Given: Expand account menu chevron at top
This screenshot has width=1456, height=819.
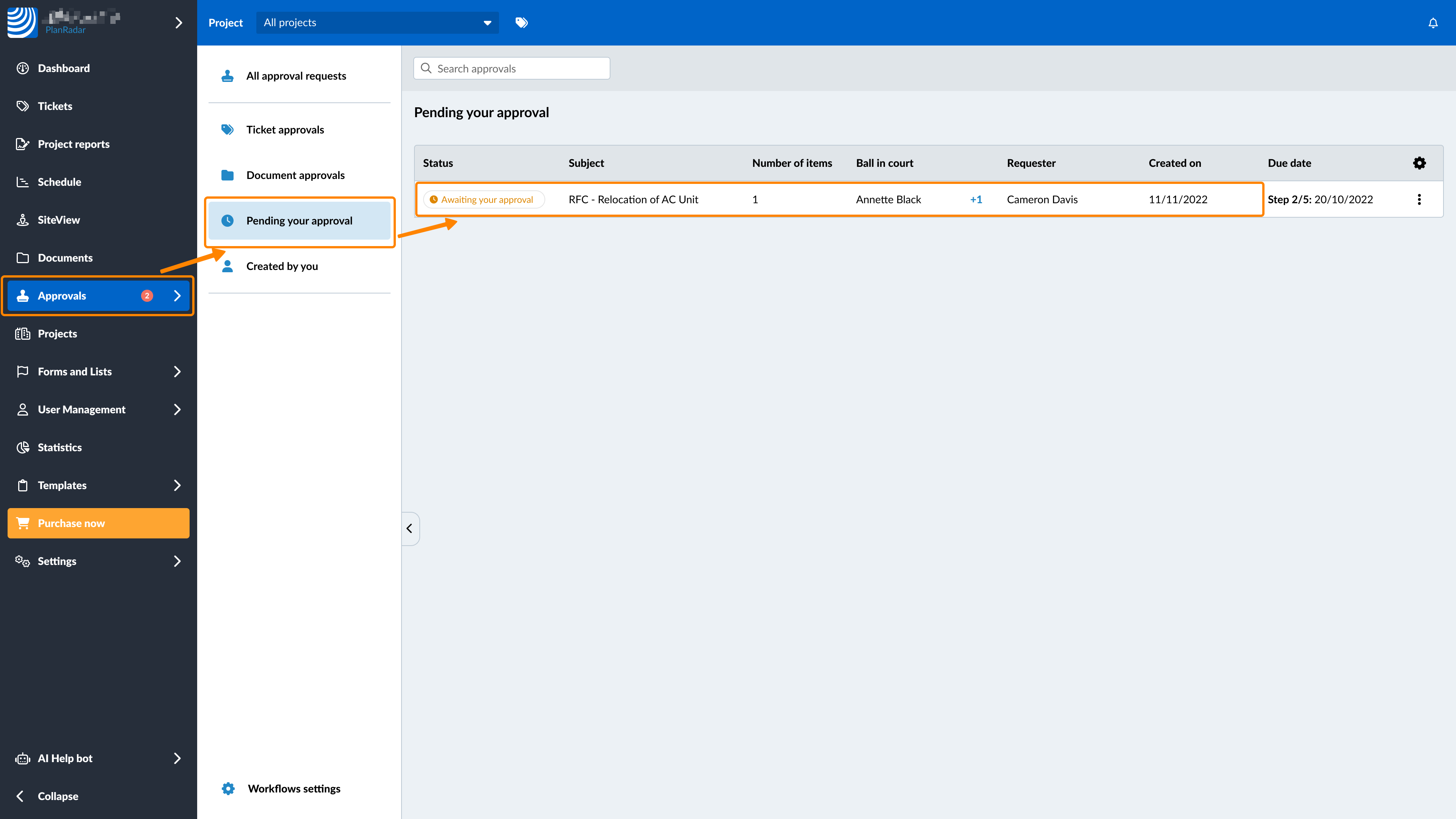Looking at the screenshot, I should pos(179,23).
